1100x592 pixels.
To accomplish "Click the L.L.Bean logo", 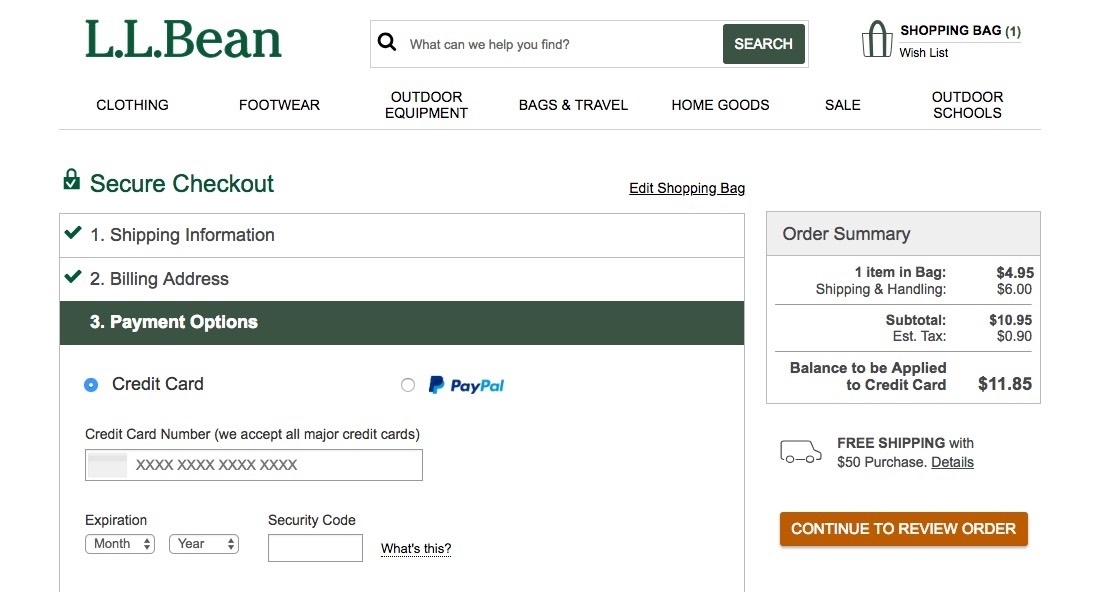I will 183,40.
